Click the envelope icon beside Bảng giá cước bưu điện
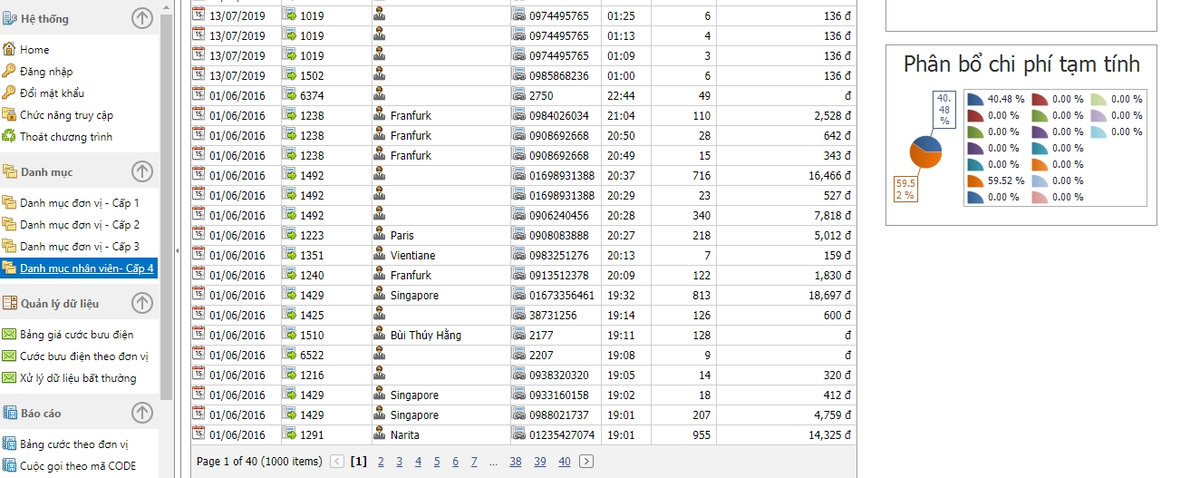 [x=9, y=334]
